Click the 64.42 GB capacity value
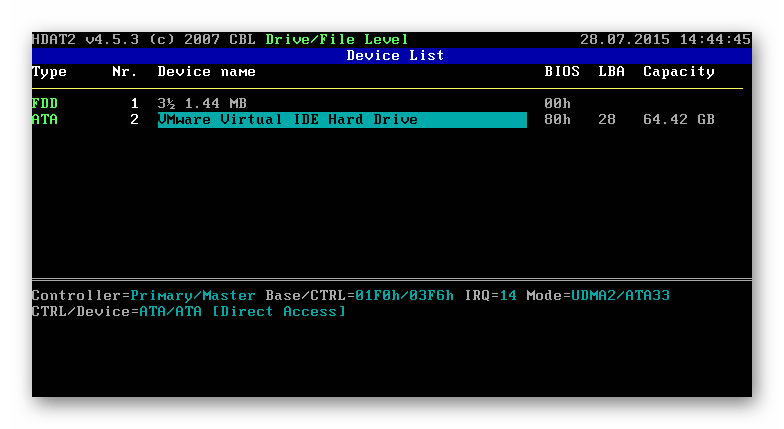 [x=678, y=120]
